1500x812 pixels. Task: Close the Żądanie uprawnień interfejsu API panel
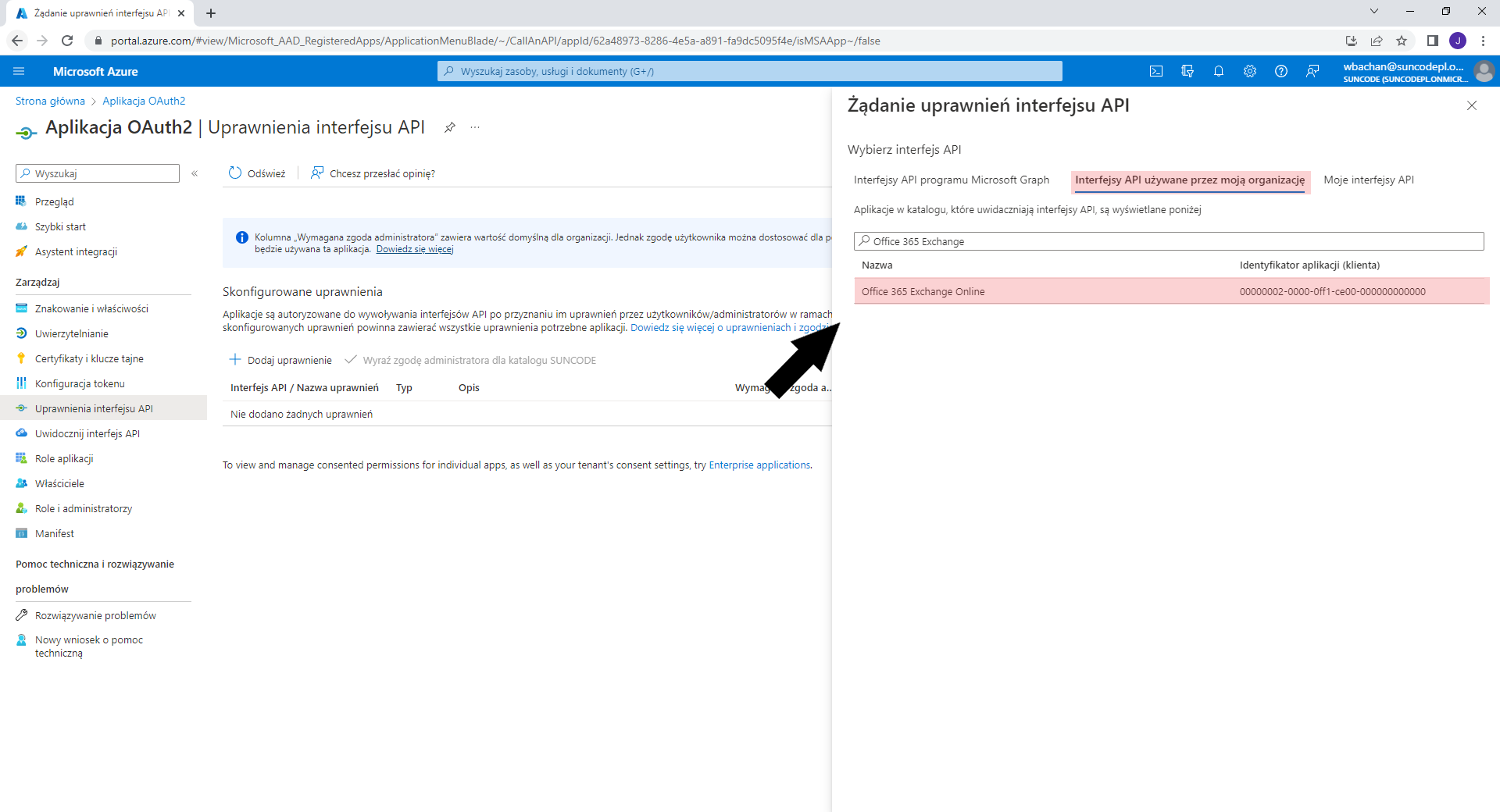click(x=1472, y=105)
